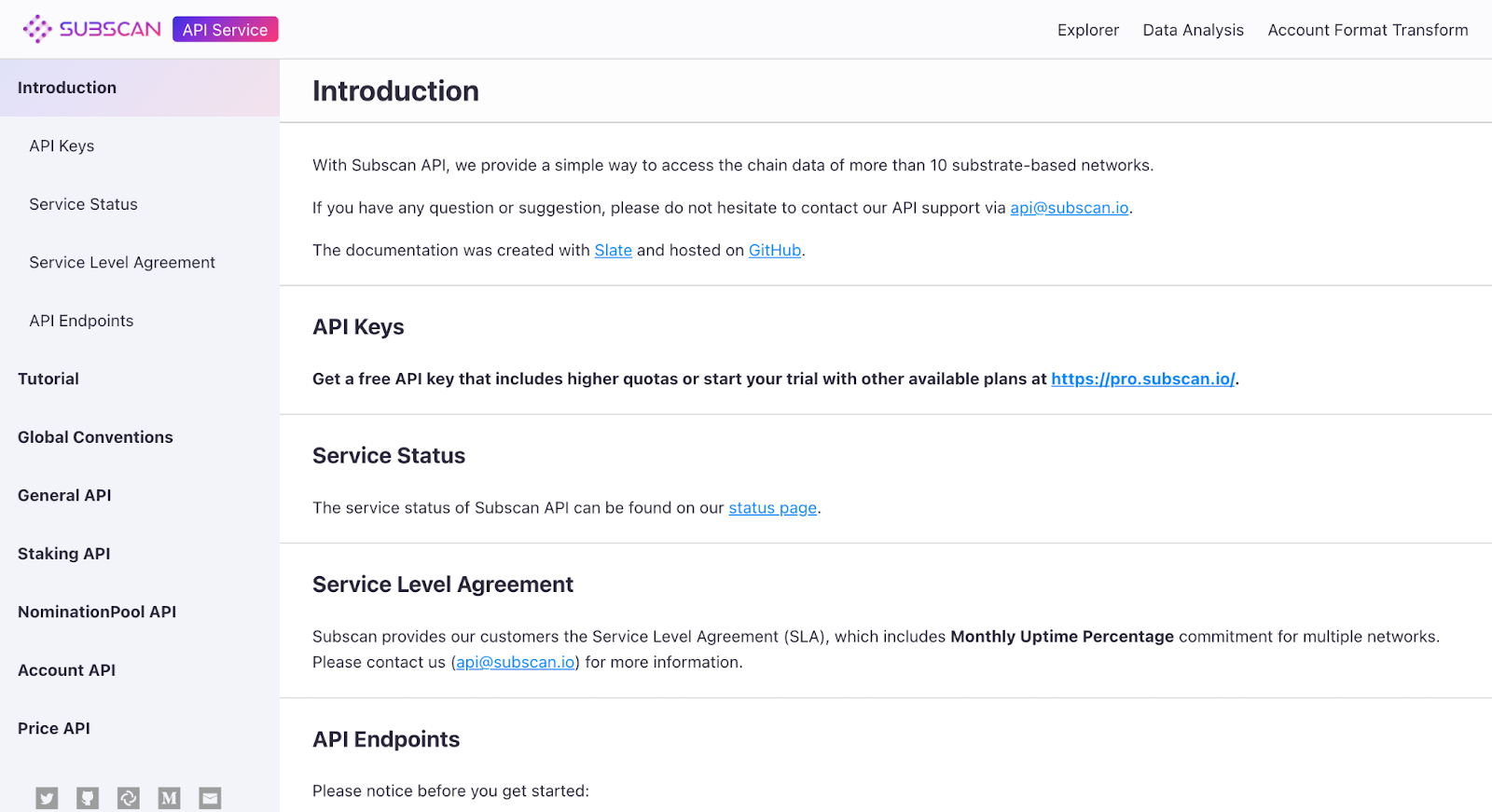Click the API Keys section heading
The width and height of the screenshot is (1492, 812).
[358, 327]
